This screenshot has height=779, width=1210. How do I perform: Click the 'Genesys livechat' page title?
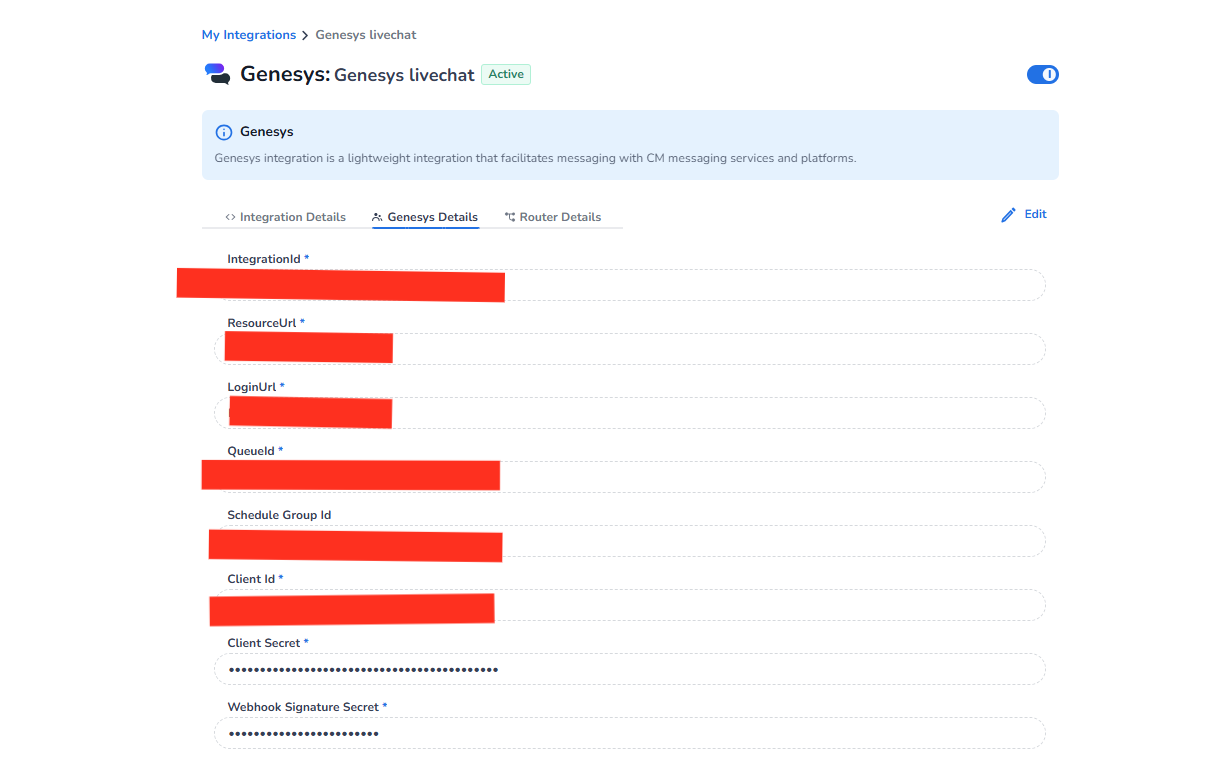click(x=404, y=75)
